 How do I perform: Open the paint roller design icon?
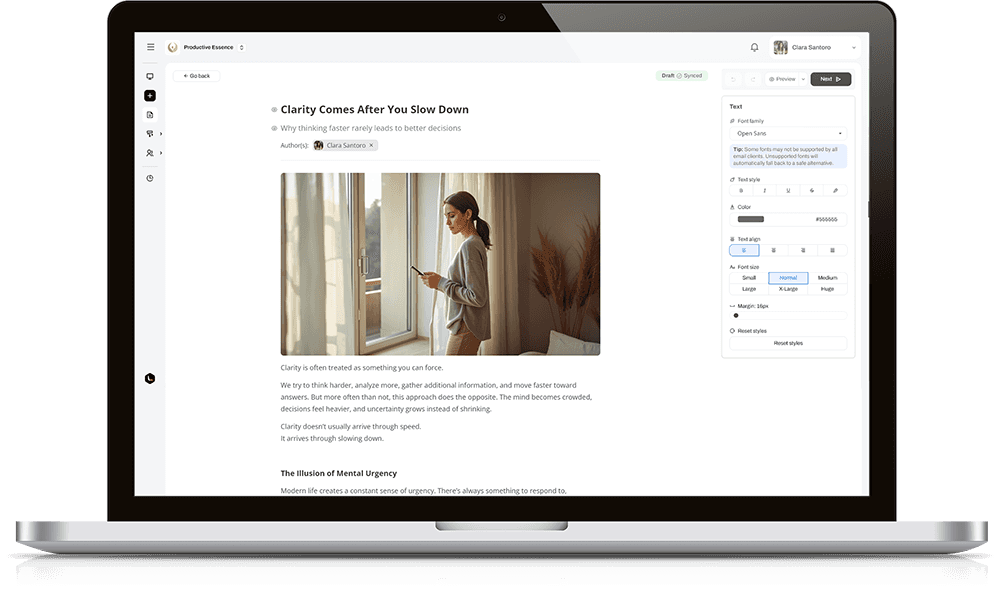pyautogui.click(x=150, y=134)
